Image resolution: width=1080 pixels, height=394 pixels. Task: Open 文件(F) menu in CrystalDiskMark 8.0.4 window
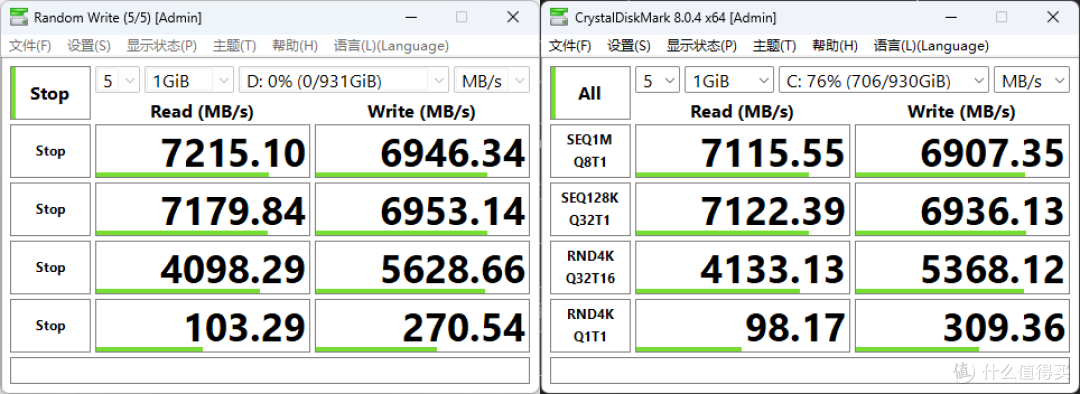570,45
